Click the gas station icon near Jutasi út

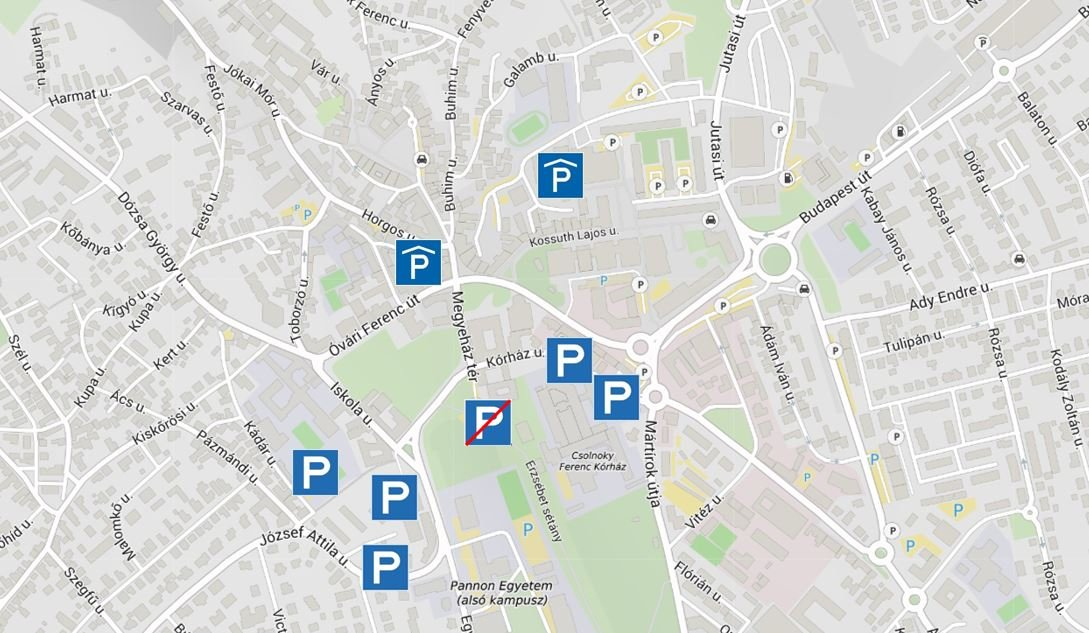click(x=789, y=178)
